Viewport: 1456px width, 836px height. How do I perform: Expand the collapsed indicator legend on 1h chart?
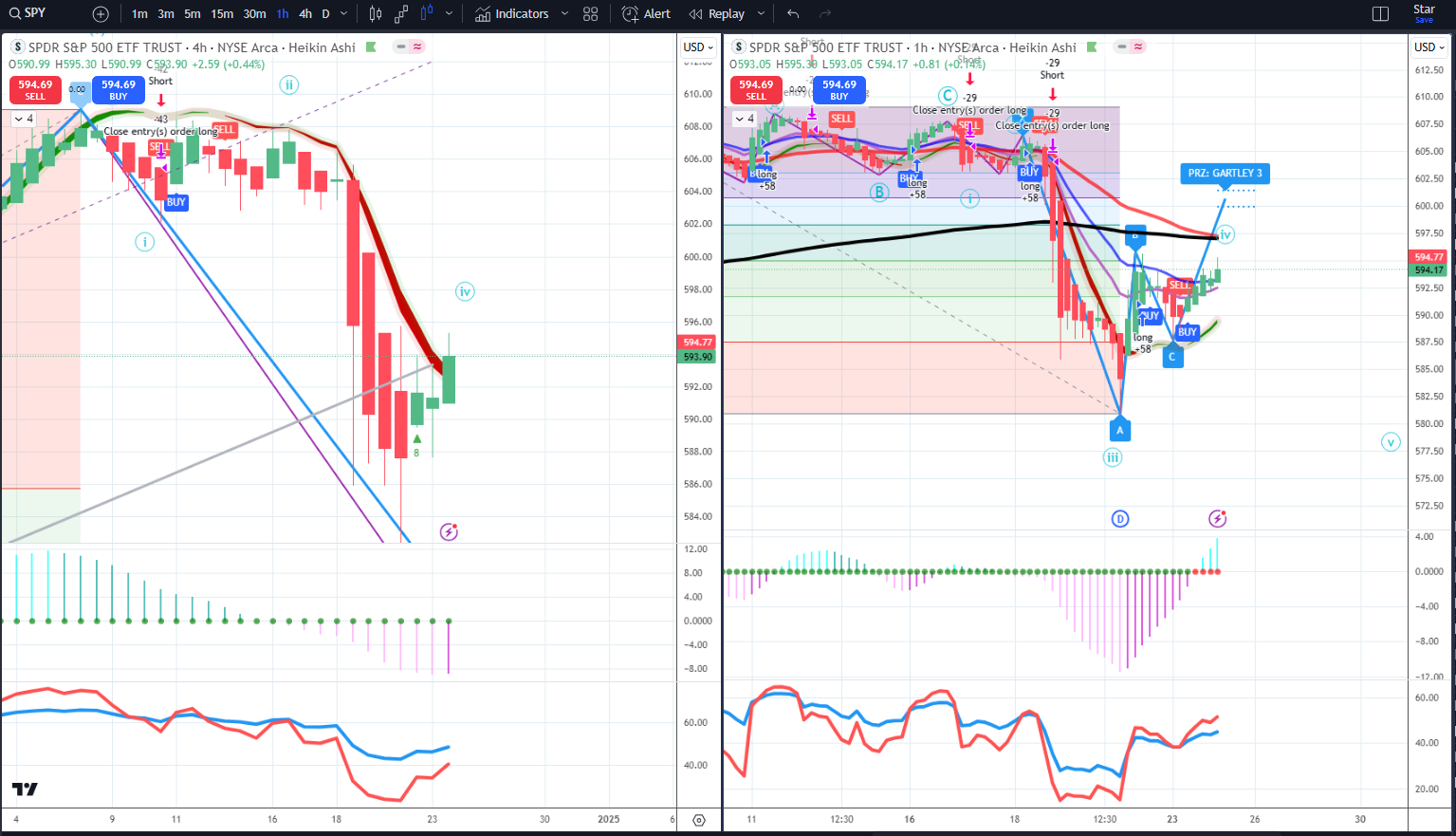[744, 119]
